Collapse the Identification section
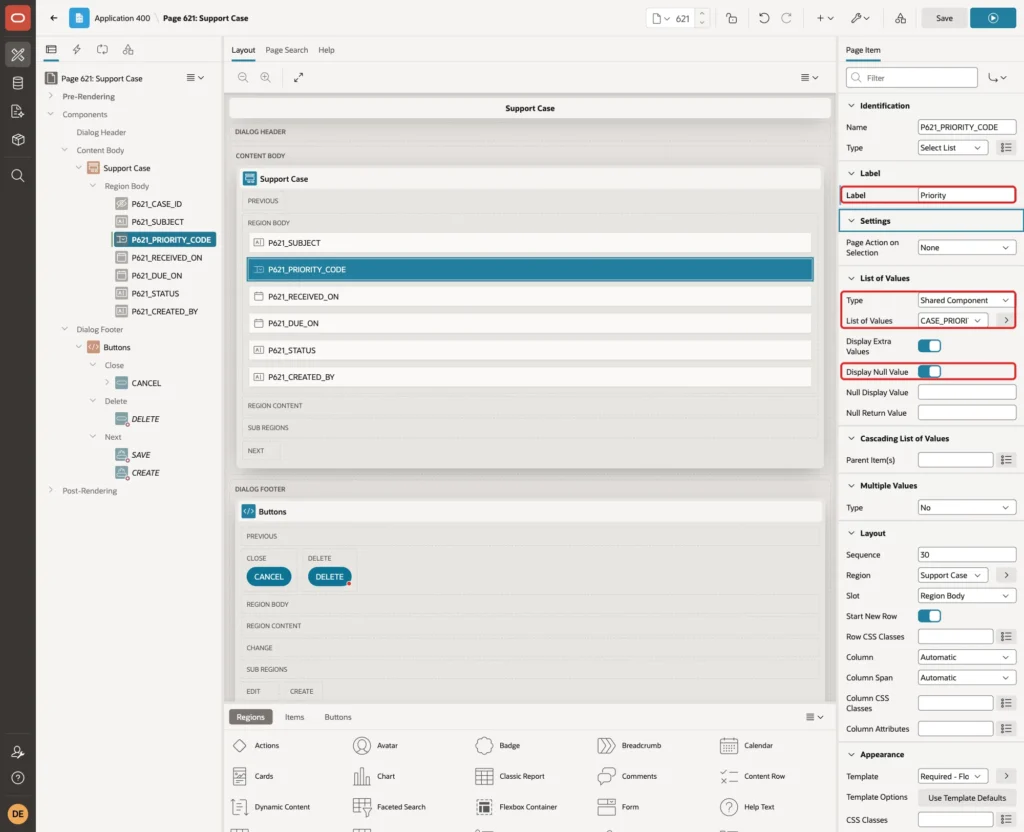Screen dimensions: 1024x832 point(851,106)
